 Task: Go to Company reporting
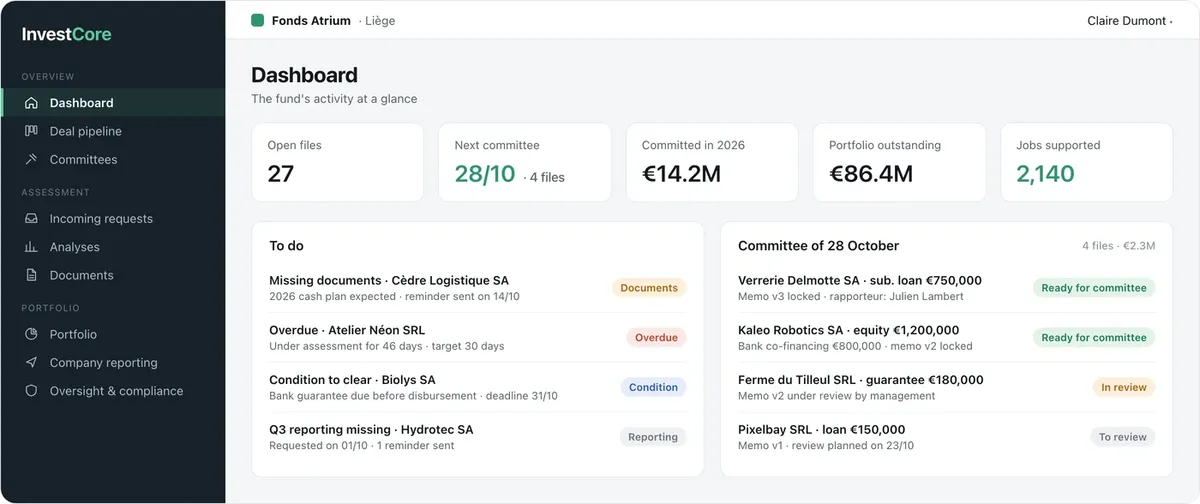[113, 363]
